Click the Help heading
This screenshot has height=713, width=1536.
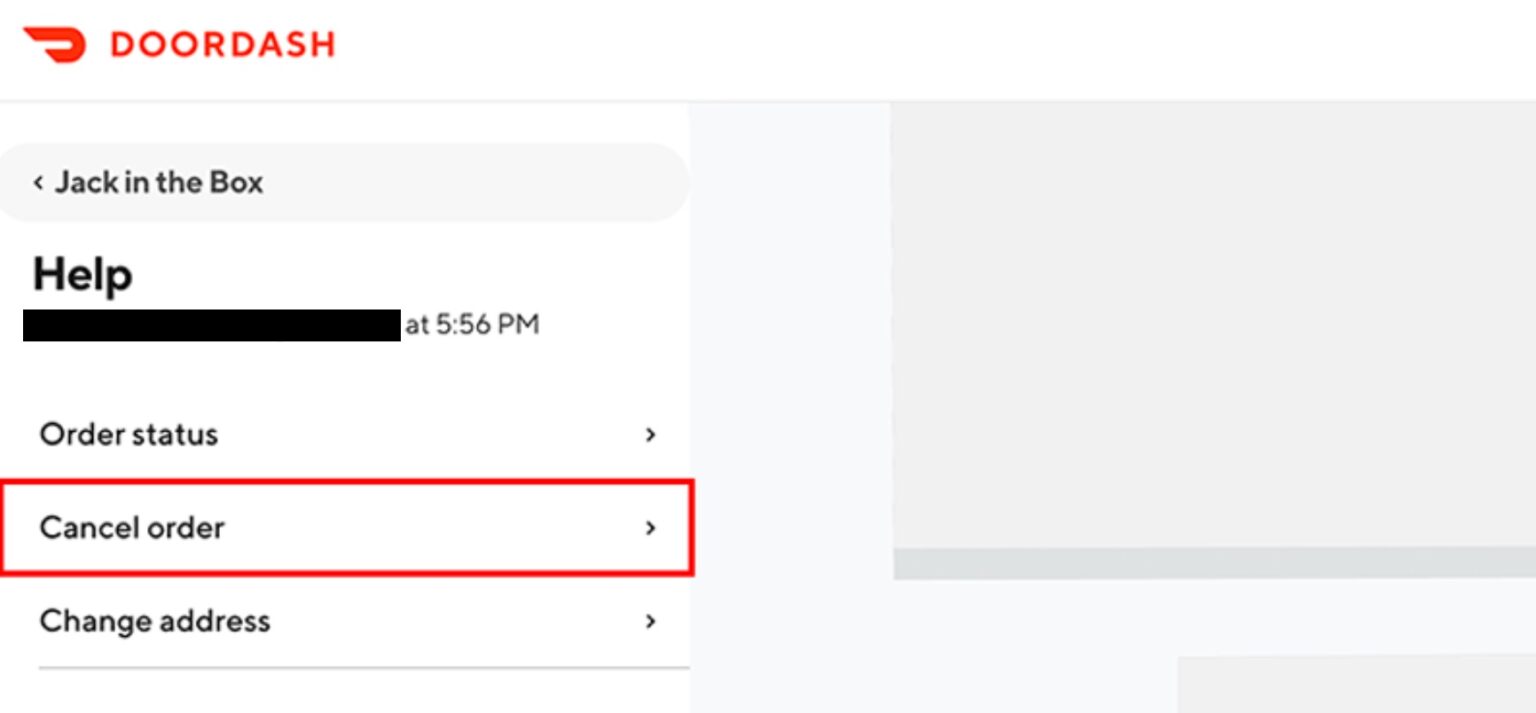[x=82, y=274]
